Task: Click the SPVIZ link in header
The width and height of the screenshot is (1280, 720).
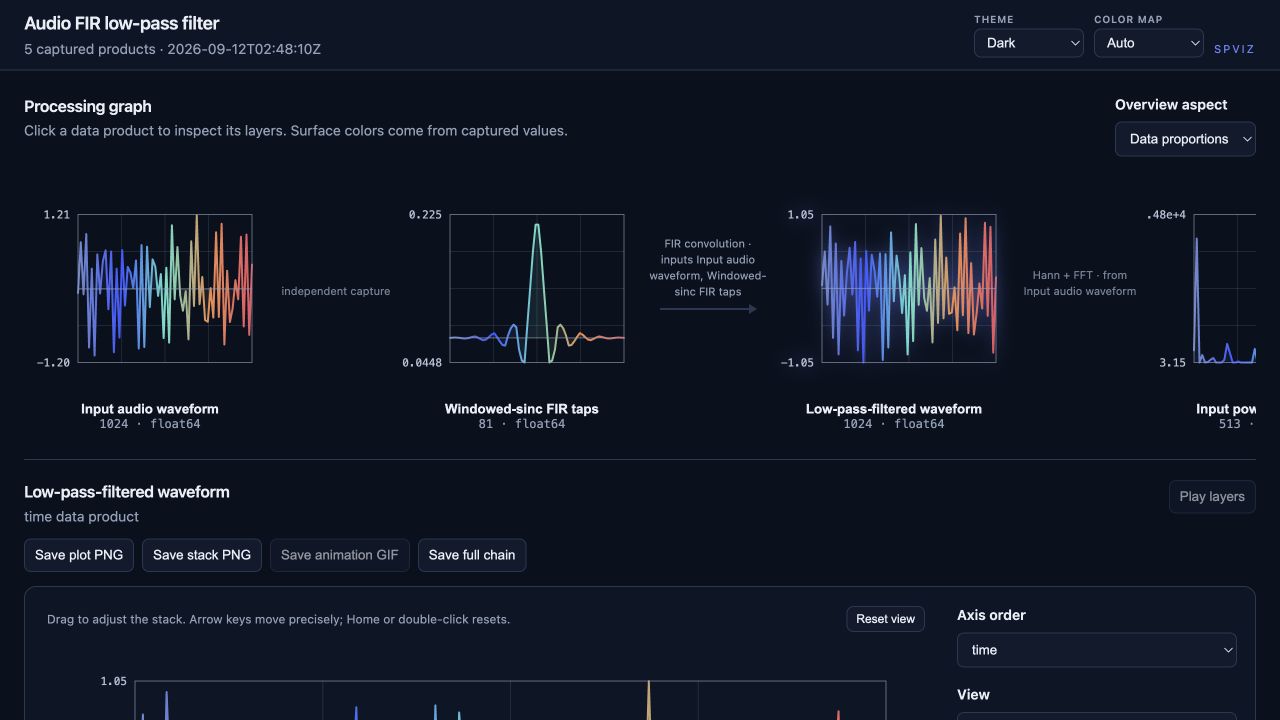Action: 1234,49
